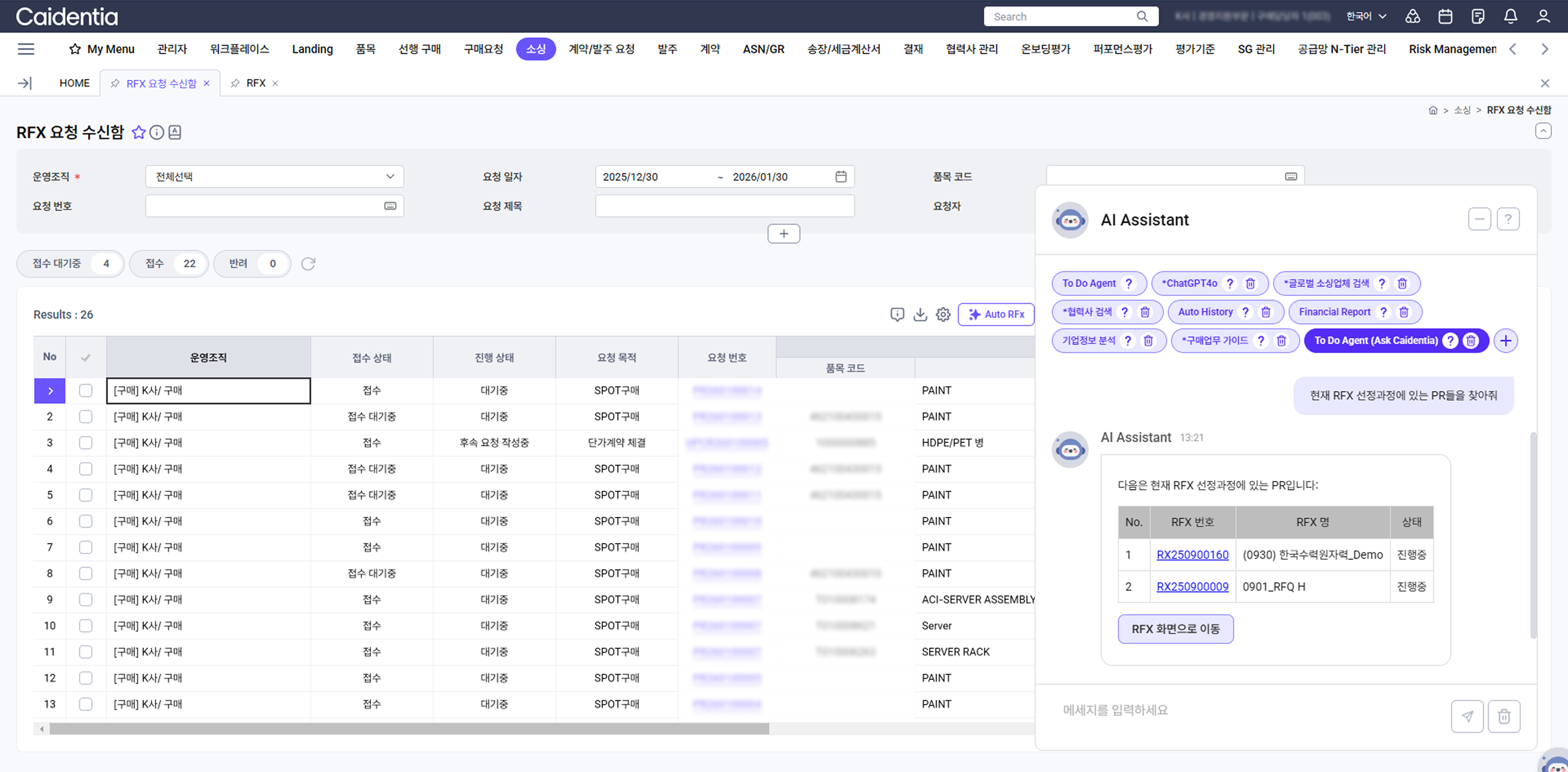Add new agent with plus icon

pyautogui.click(x=1505, y=340)
